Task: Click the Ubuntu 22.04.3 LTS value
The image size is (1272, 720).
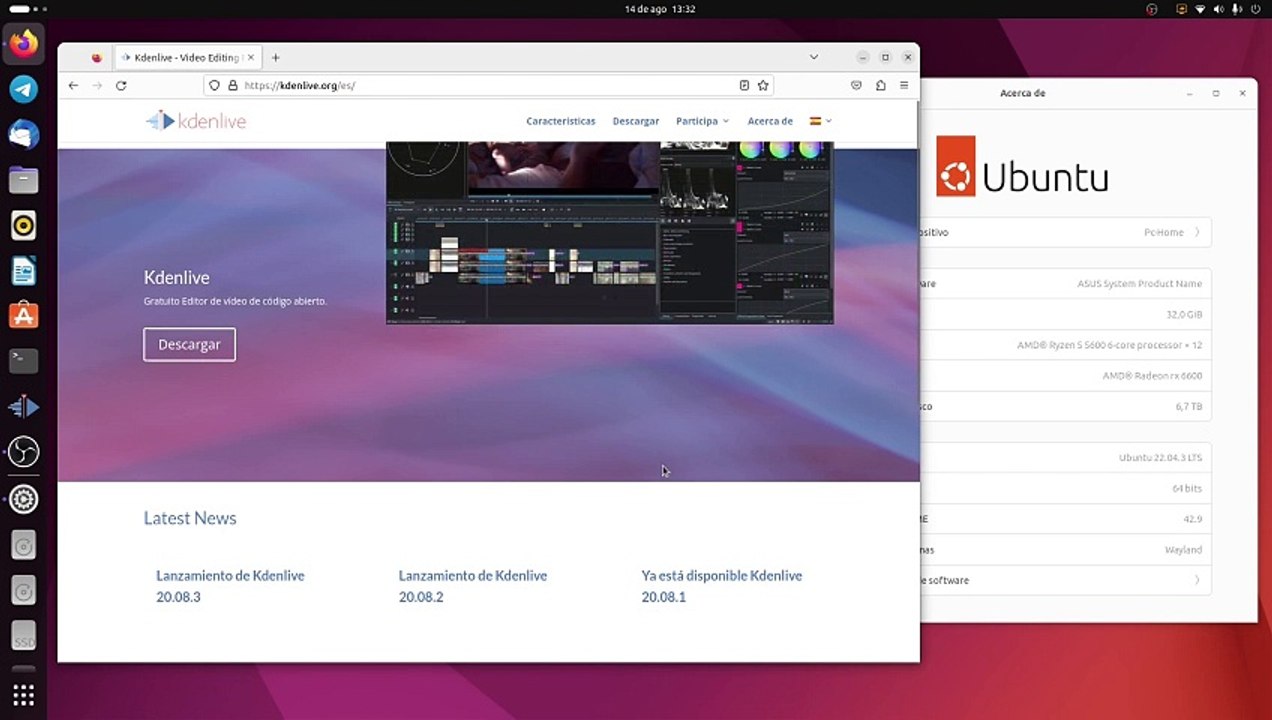Action: coord(1160,458)
